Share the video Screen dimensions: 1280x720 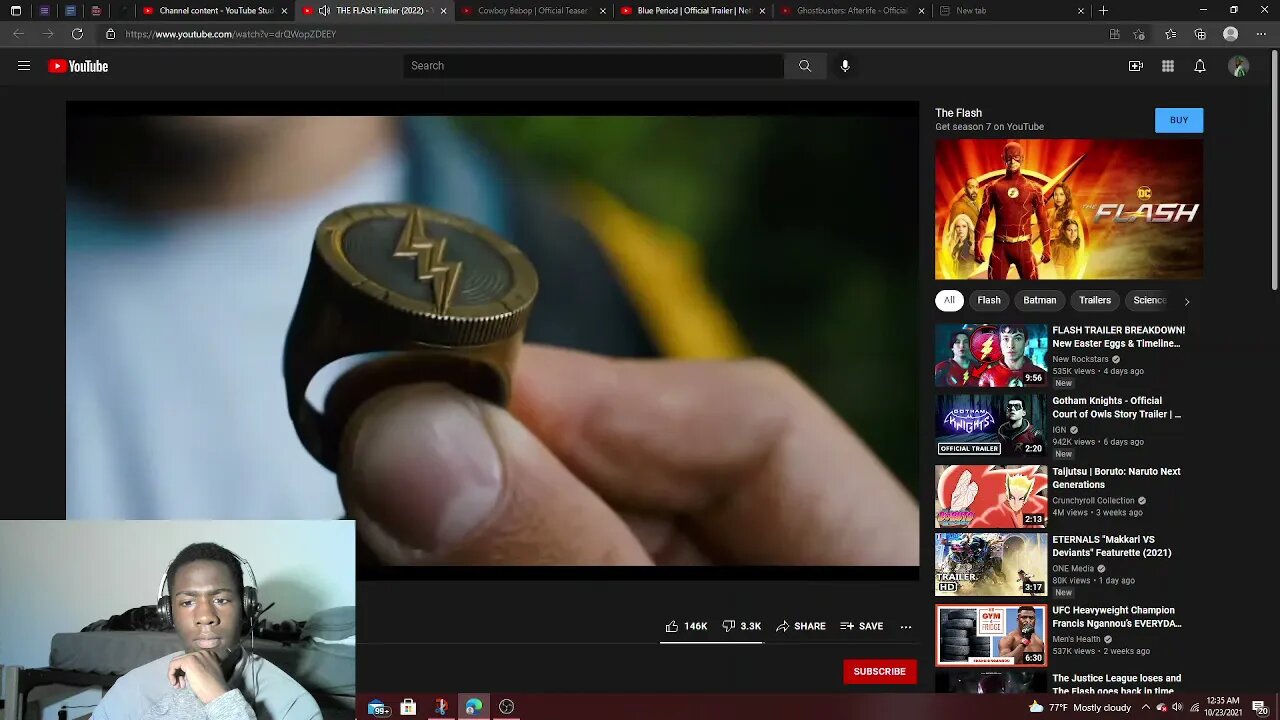801,626
